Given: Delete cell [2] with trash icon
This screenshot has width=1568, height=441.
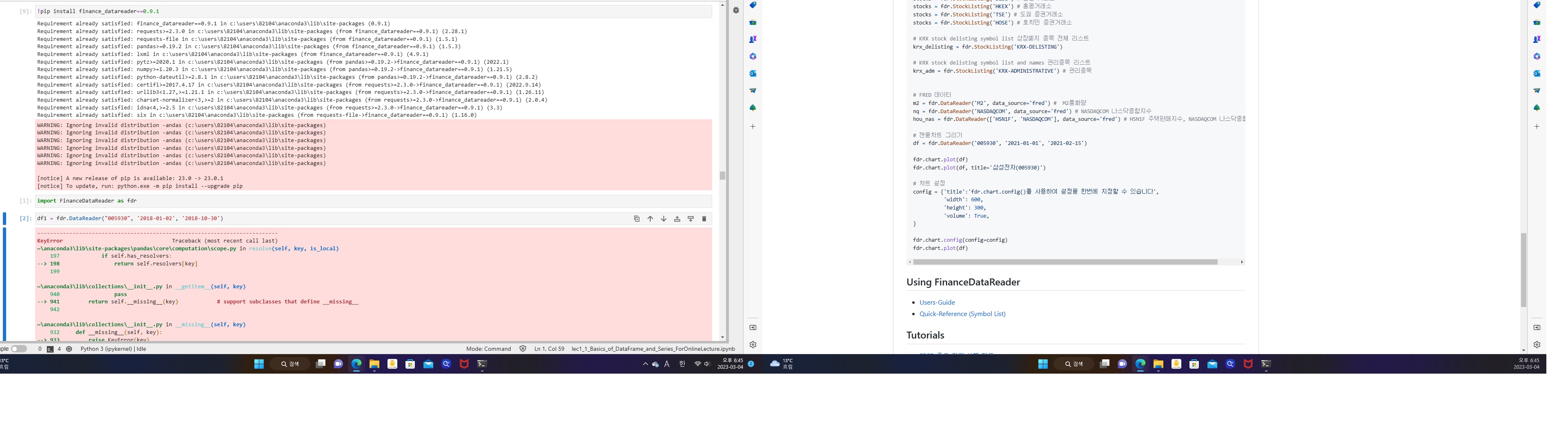Looking at the screenshot, I should coord(704,219).
